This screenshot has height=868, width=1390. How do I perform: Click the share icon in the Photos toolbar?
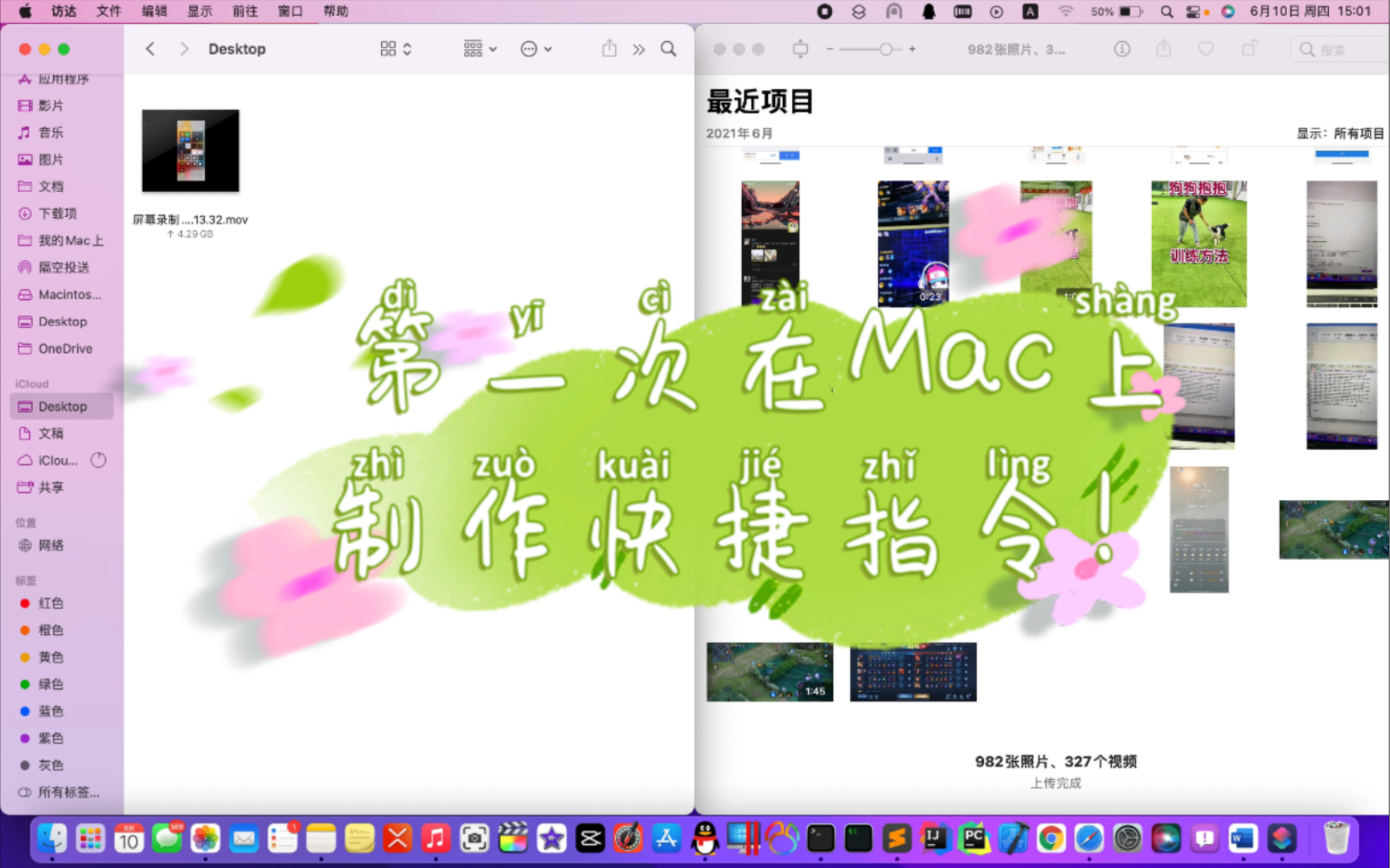click(x=1163, y=48)
